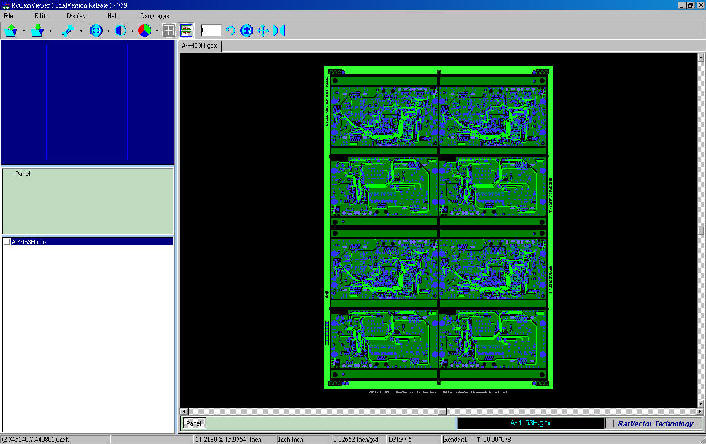
Task: Click the folder icon with green up arrow
Action: (11, 31)
